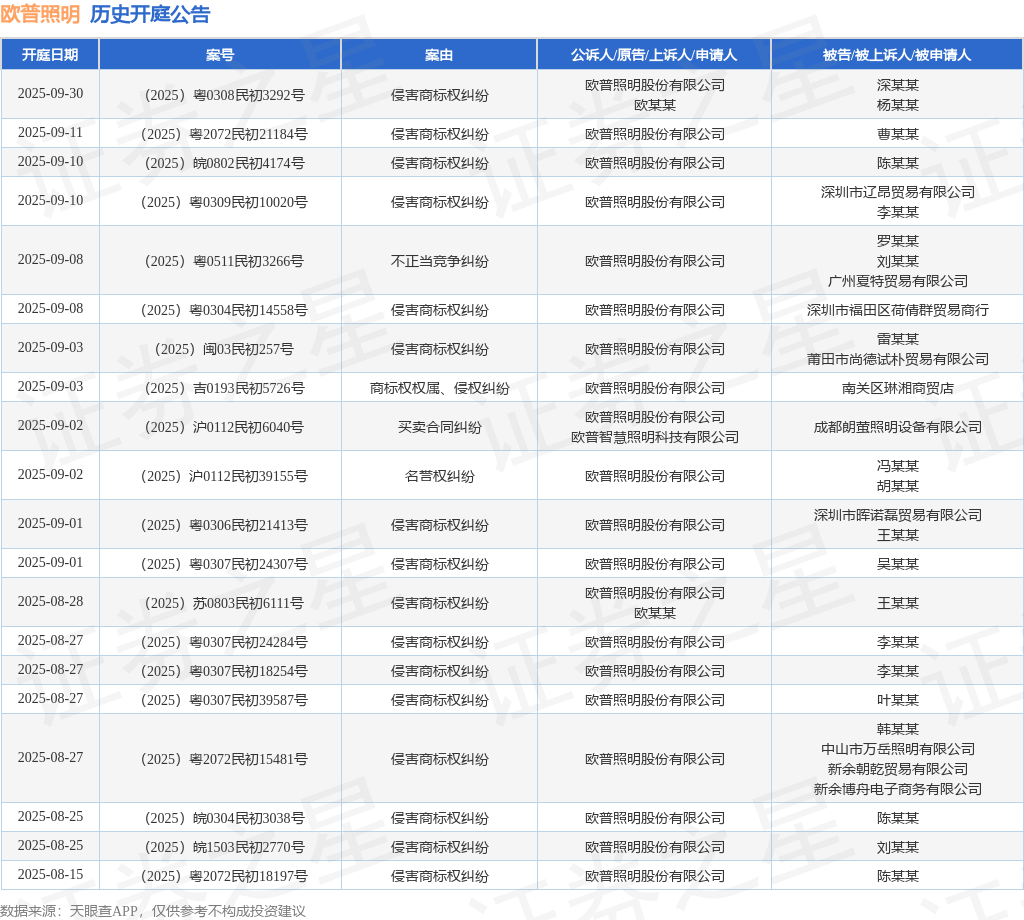Select the 案由 column header

pyautogui.click(x=439, y=55)
